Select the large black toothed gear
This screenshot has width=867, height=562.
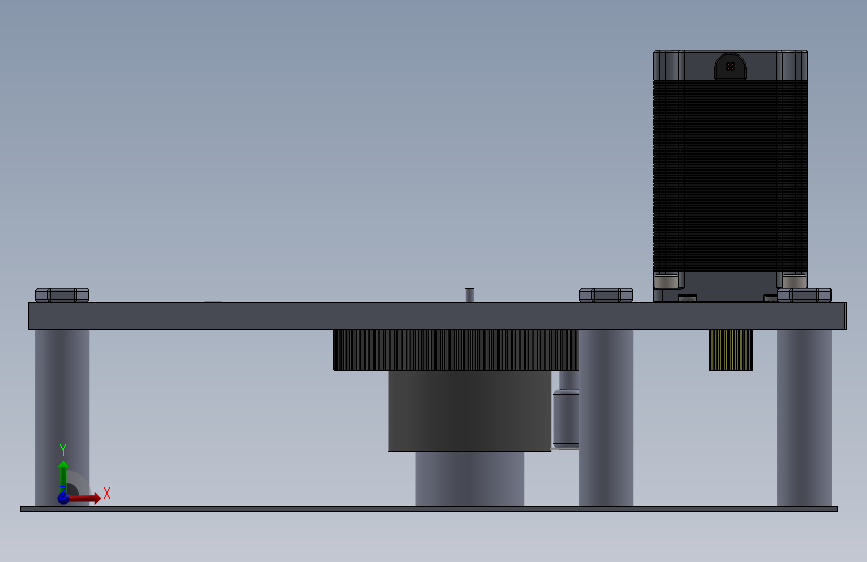456,350
